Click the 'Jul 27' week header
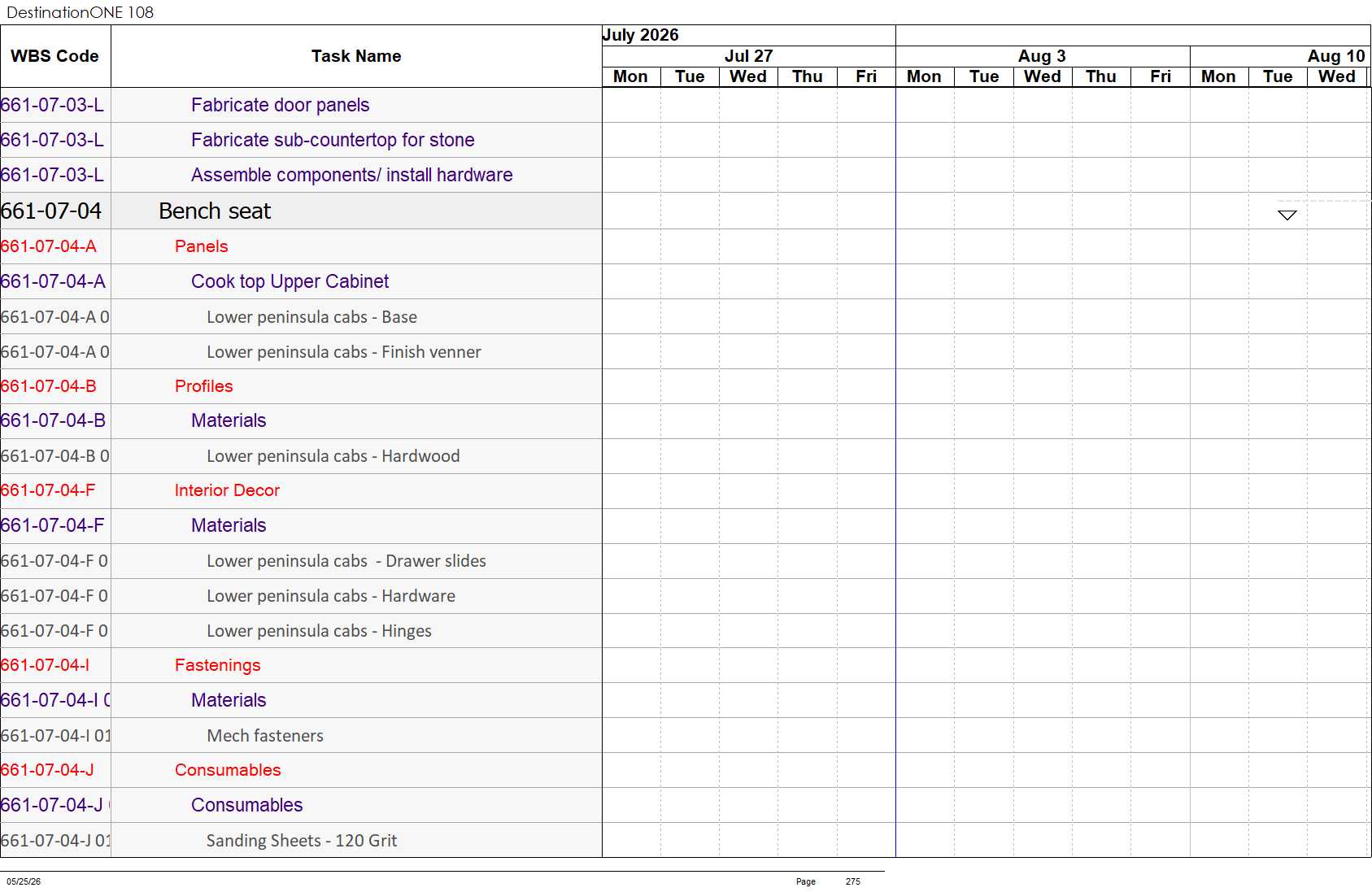The width and height of the screenshot is (1372, 892). [x=749, y=56]
